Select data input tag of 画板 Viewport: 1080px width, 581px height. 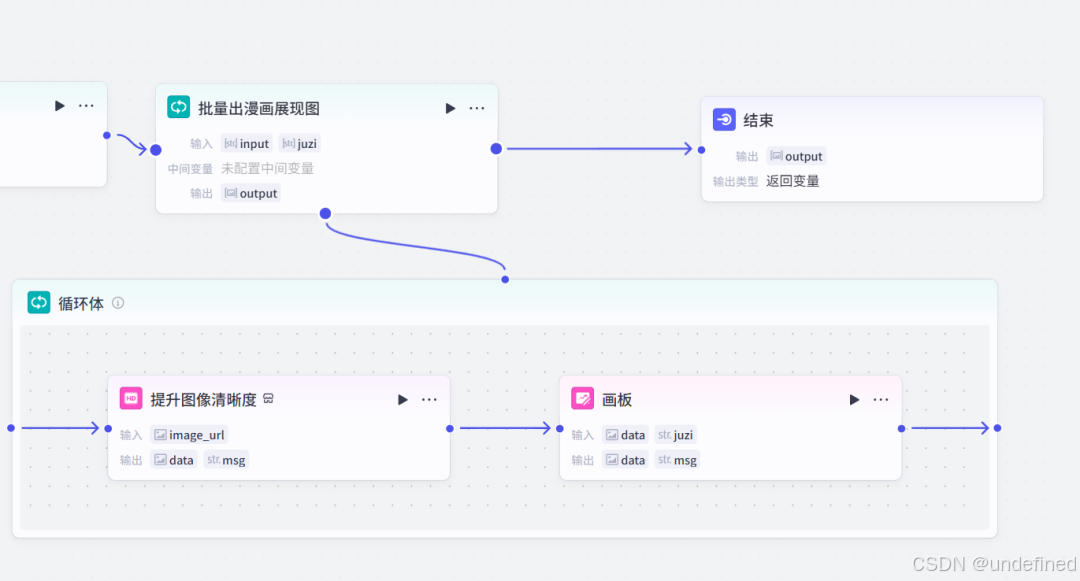point(625,435)
